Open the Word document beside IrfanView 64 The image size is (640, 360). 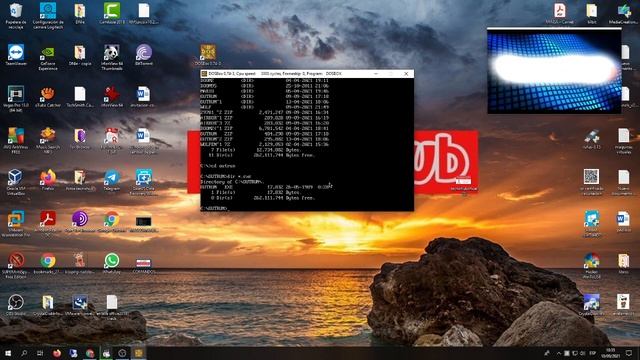(x=144, y=94)
